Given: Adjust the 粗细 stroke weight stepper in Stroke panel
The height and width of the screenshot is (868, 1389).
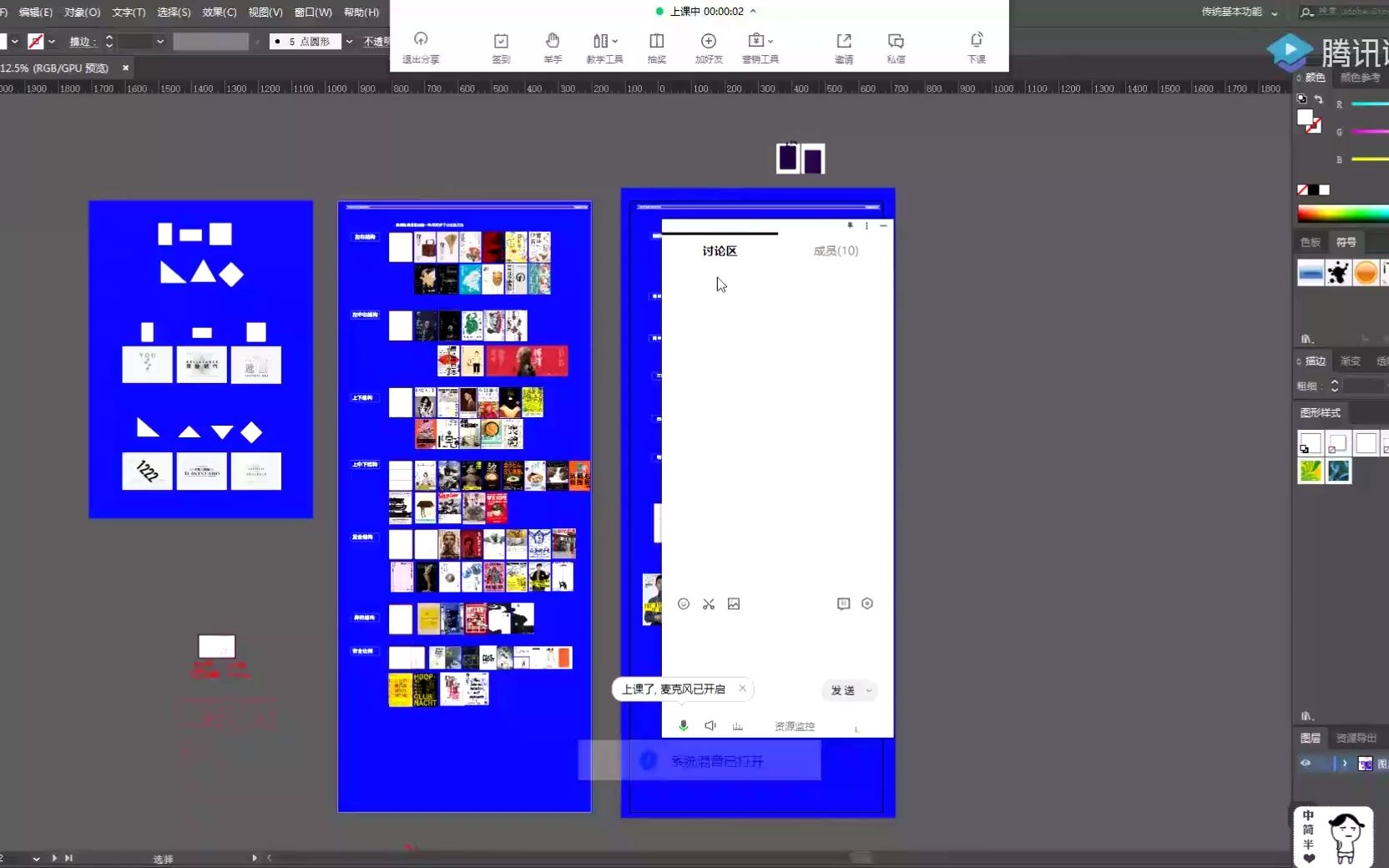Looking at the screenshot, I should (1335, 386).
